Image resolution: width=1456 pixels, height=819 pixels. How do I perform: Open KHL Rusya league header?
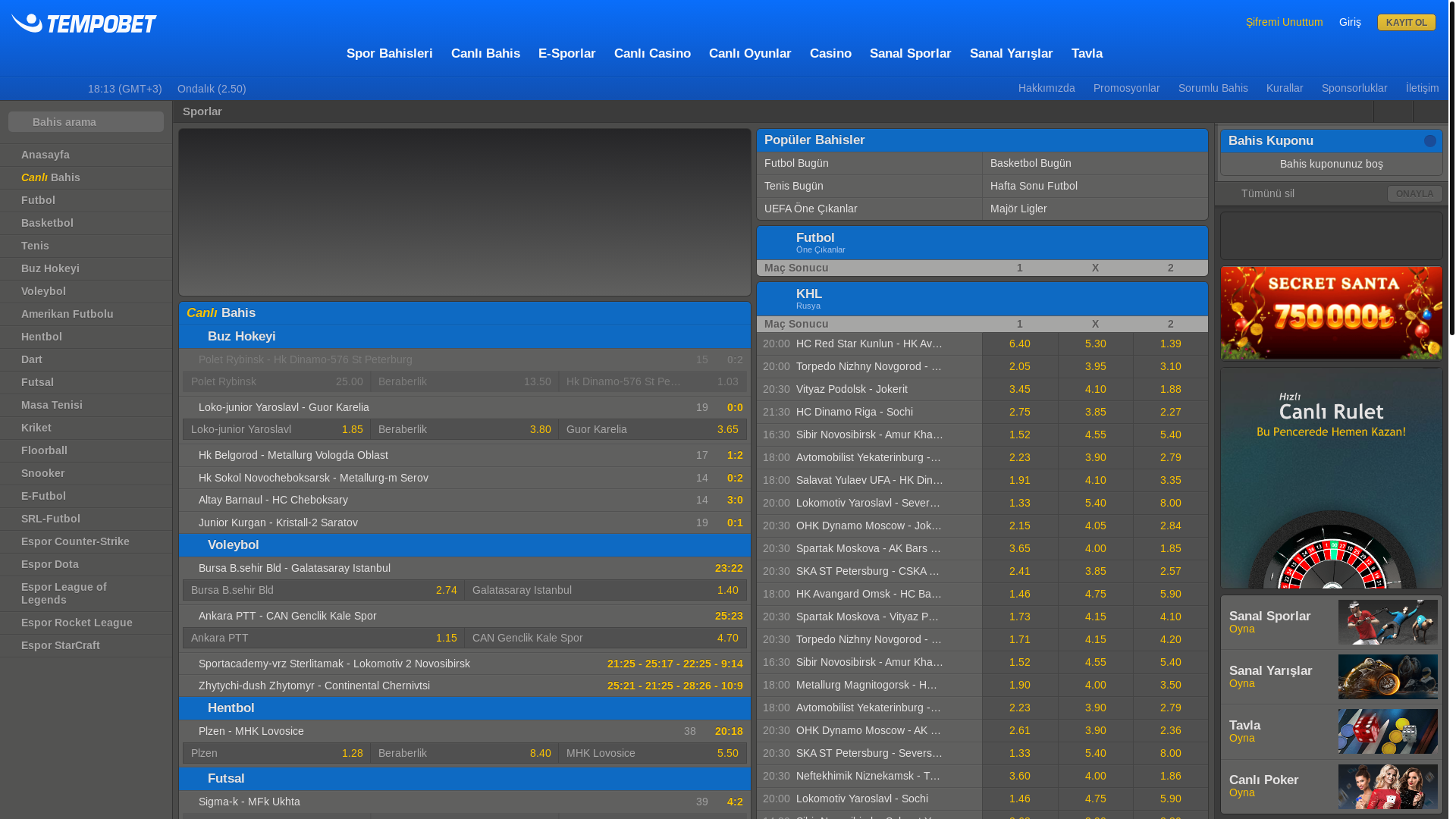click(982, 299)
